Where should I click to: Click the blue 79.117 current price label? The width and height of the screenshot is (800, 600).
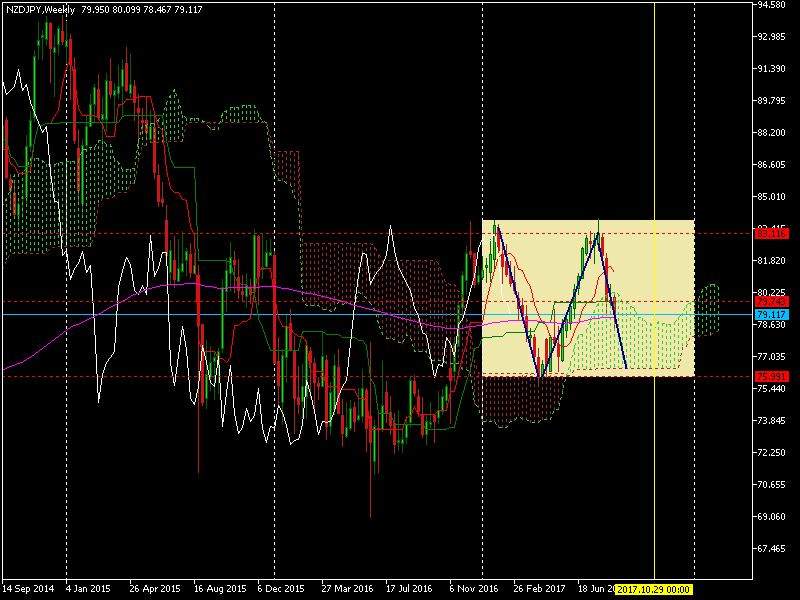click(771, 314)
